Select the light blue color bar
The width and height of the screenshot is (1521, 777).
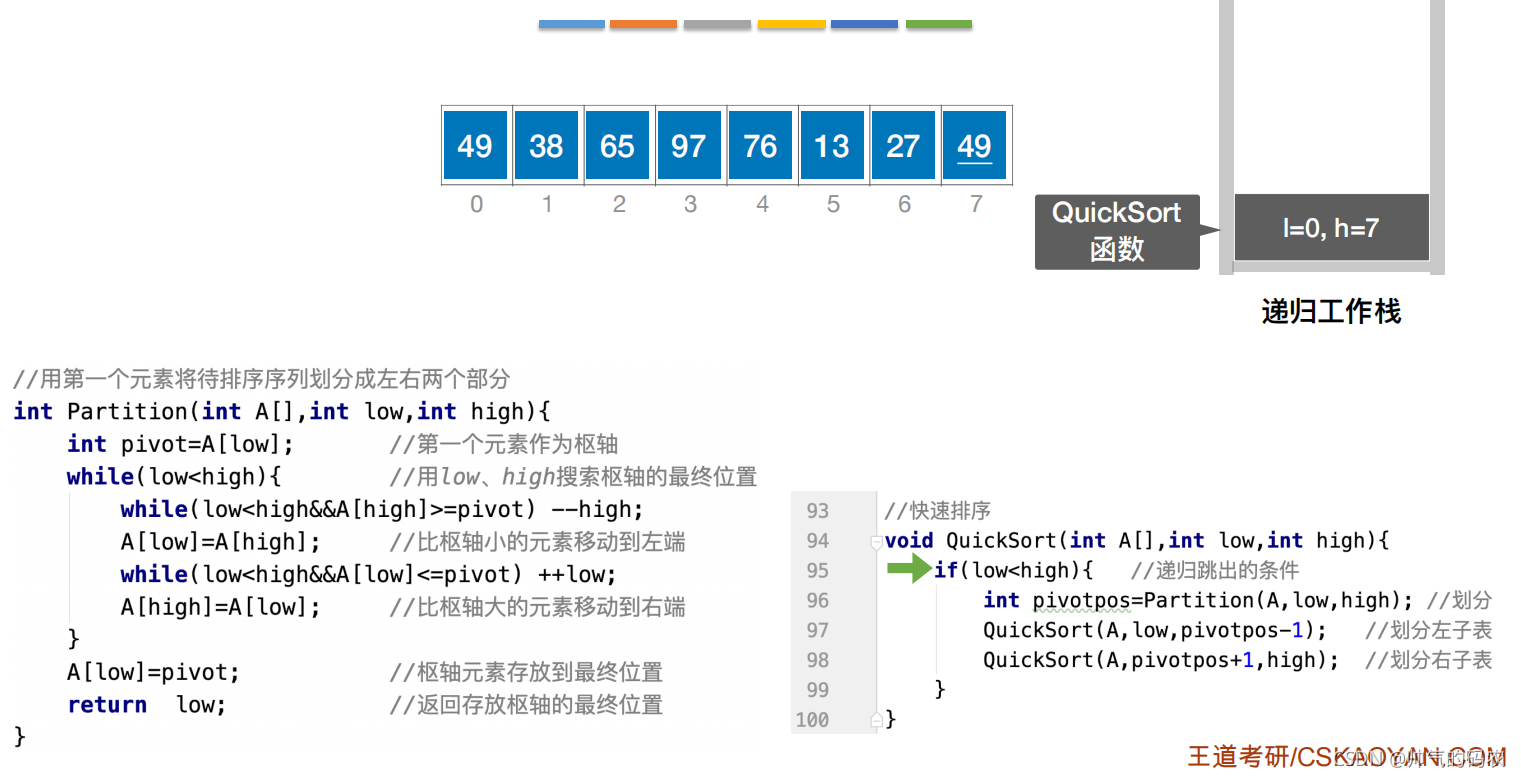click(572, 24)
